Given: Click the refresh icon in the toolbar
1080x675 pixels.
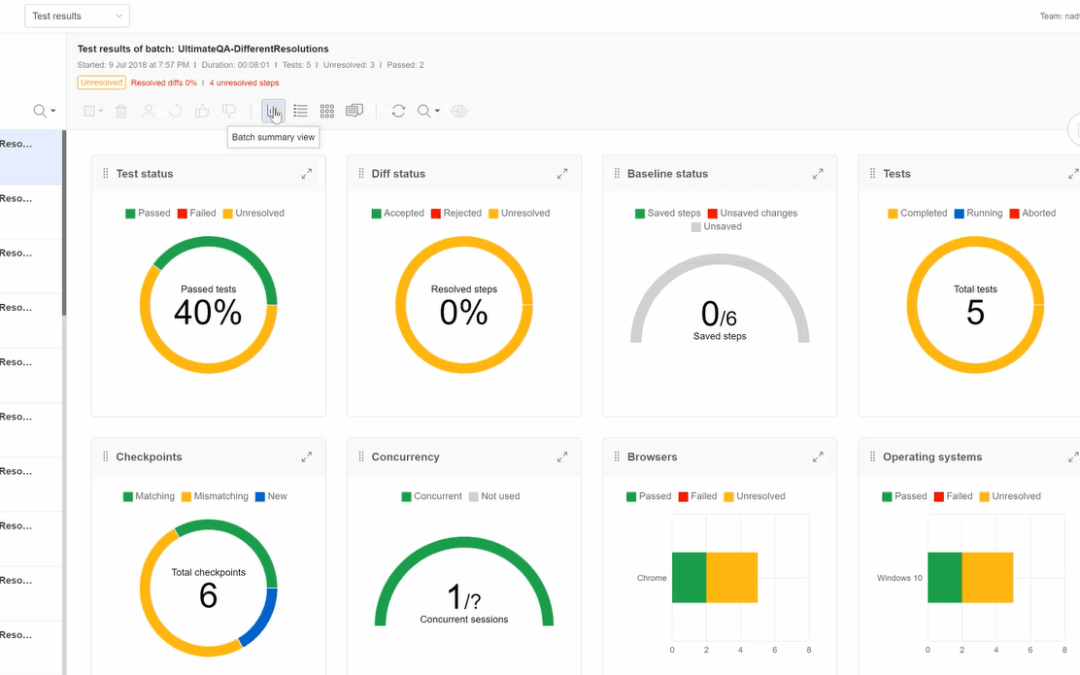Looking at the screenshot, I should [x=398, y=111].
